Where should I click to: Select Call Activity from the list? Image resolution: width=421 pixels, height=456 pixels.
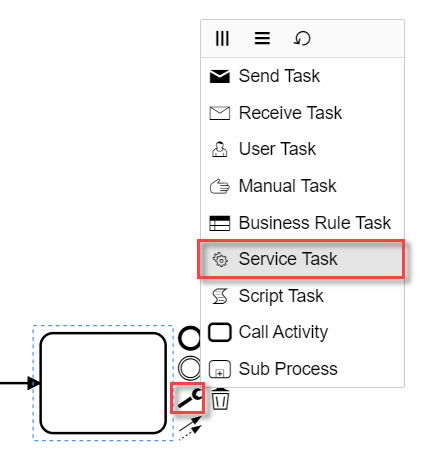[x=302, y=332]
